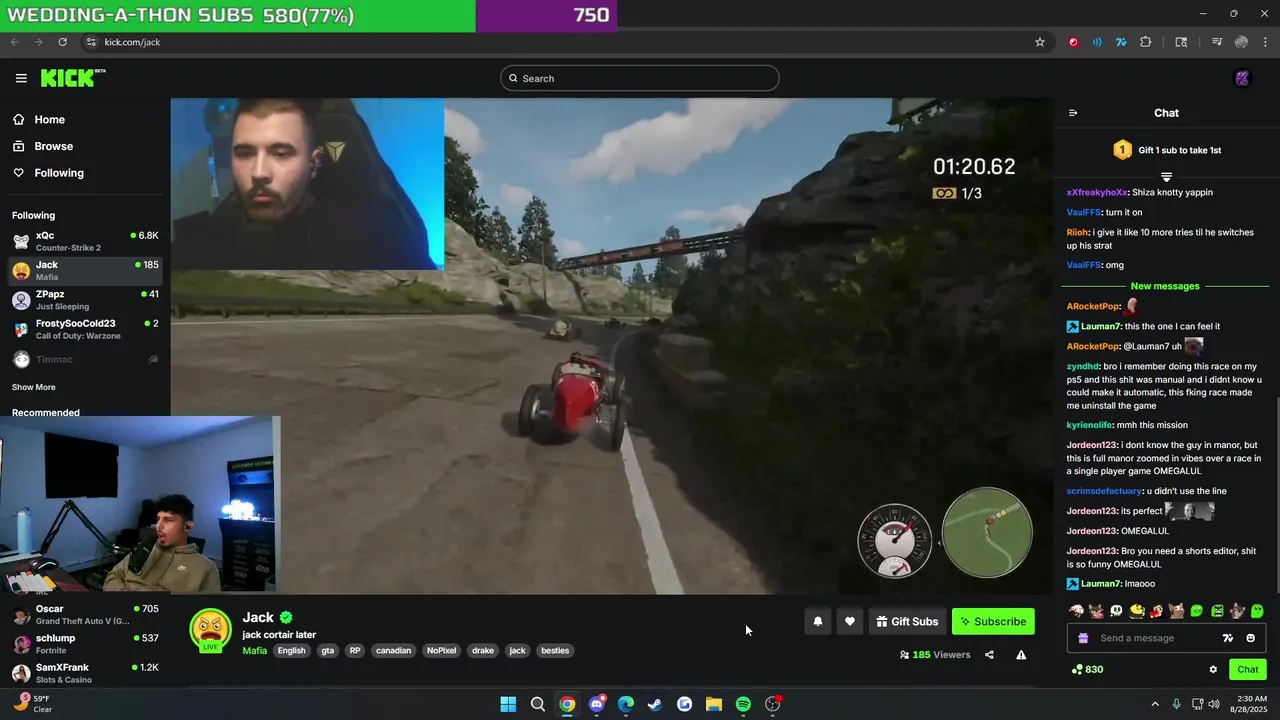The width and height of the screenshot is (1280, 720).
Task: Open chat settings gear icon
Action: pyautogui.click(x=1213, y=669)
